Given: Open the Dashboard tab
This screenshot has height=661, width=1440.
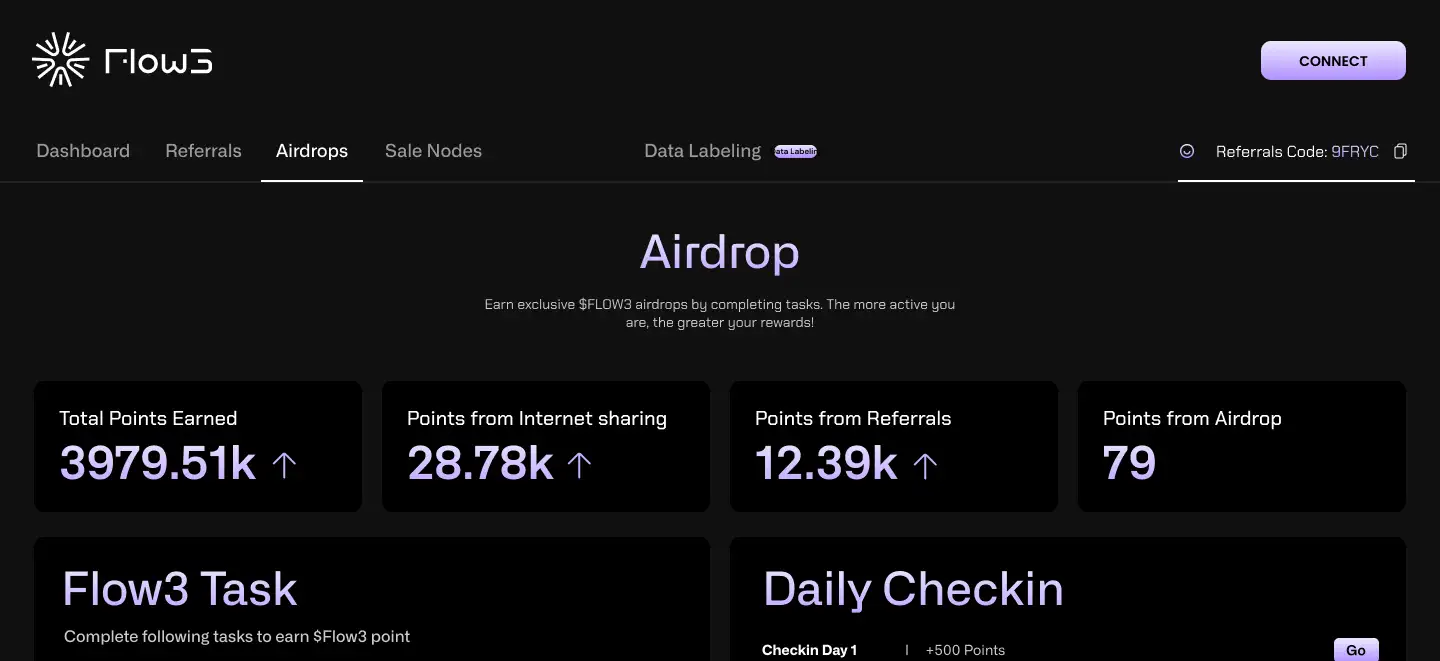Looking at the screenshot, I should (83, 151).
